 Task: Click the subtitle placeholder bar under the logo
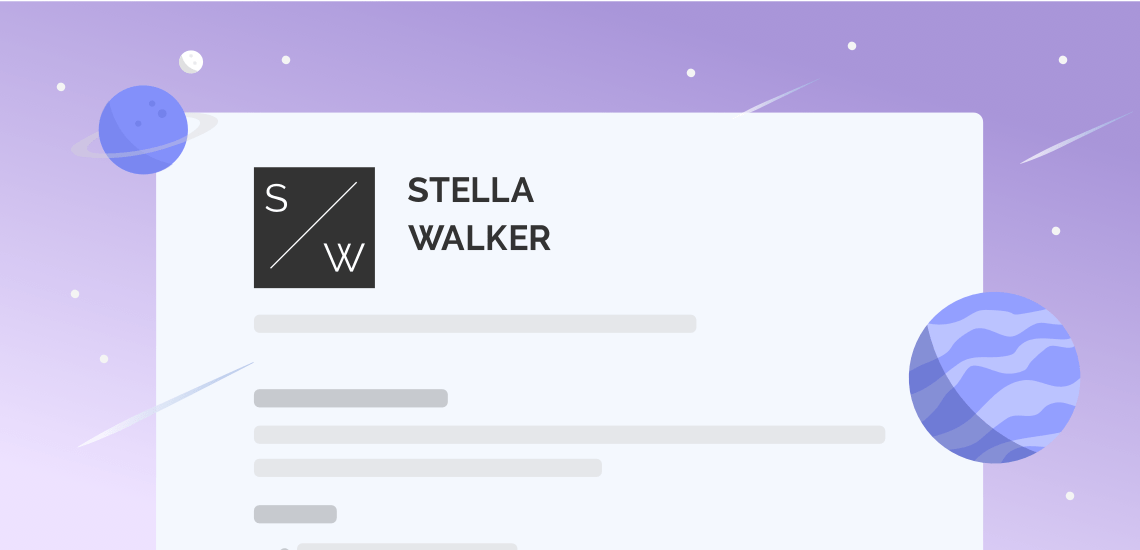coord(475,324)
